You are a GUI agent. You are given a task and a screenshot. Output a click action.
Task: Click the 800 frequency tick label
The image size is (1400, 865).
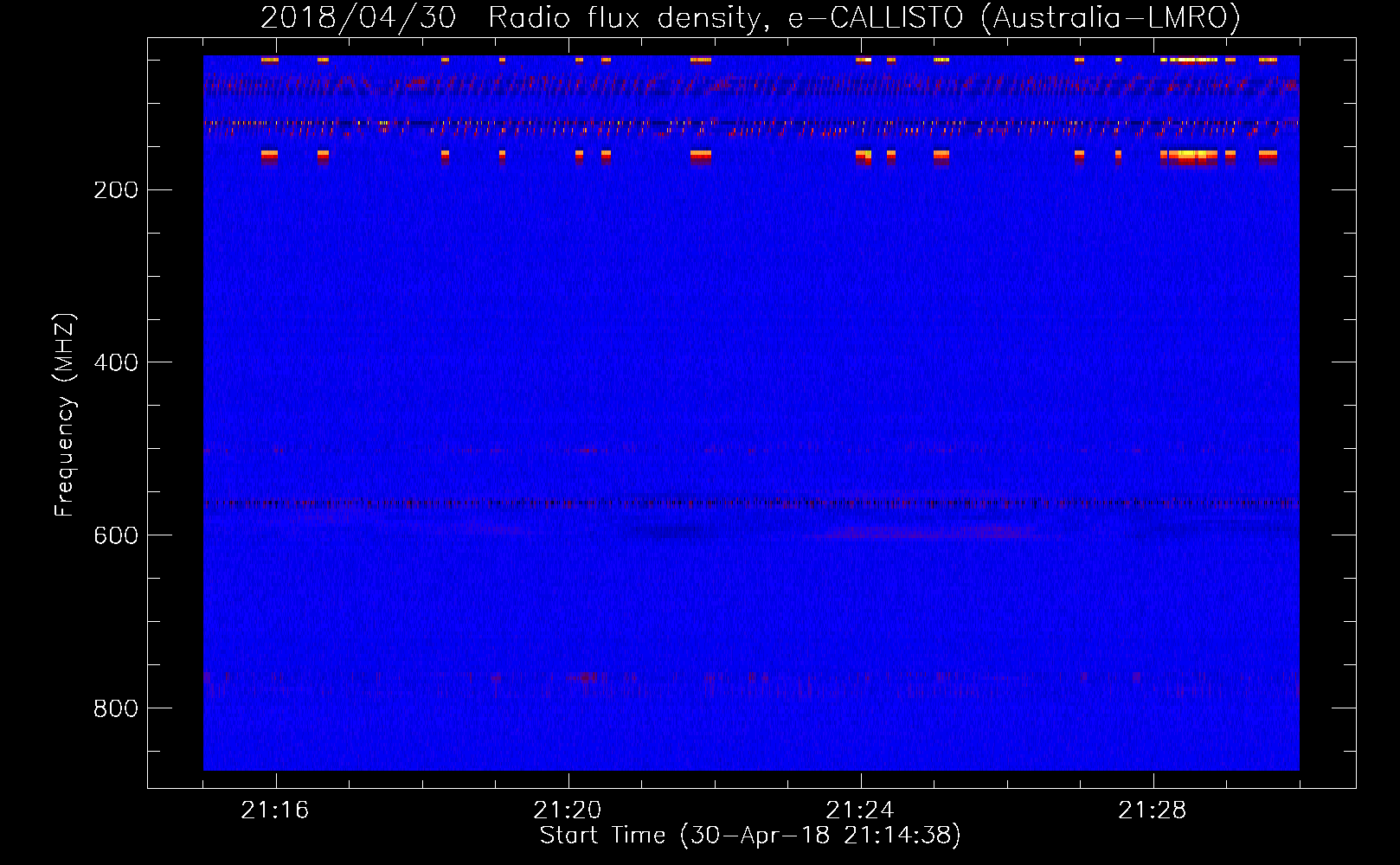pyautogui.click(x=116, y=708)
